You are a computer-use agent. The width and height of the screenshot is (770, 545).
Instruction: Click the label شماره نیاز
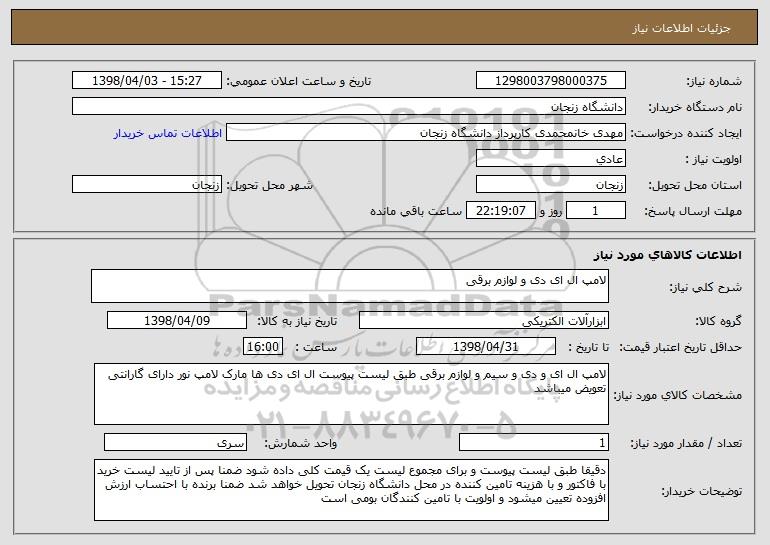[x=714, y=81]
